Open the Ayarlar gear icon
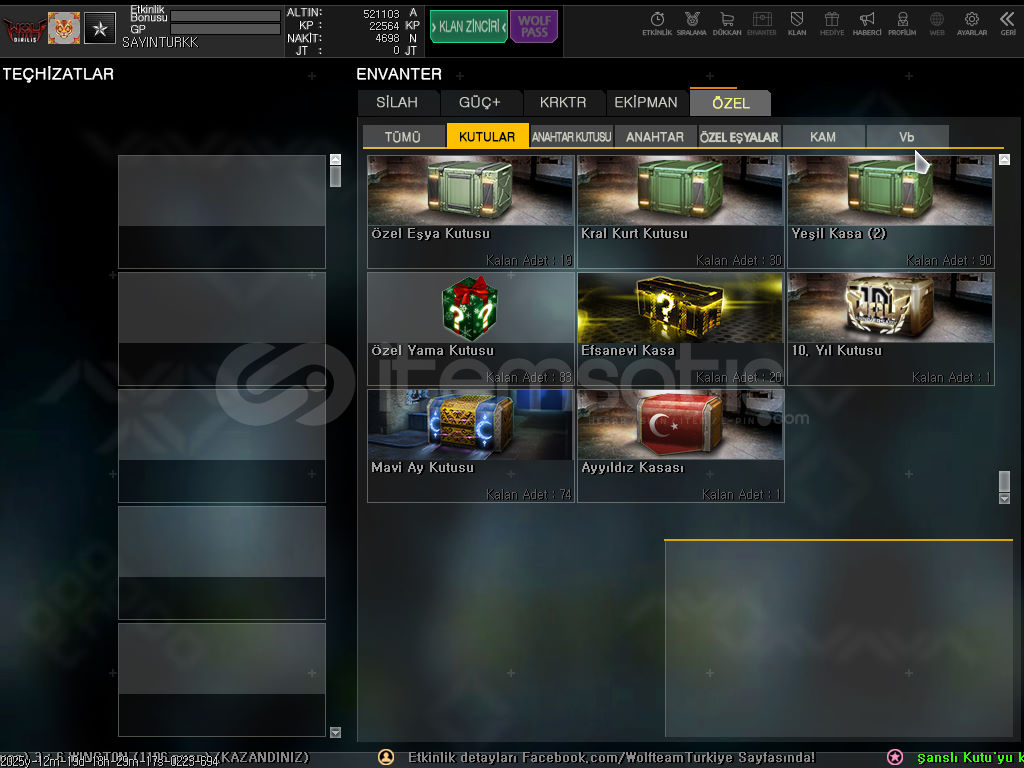This screenshot has height=768, width=1024. tap(972, 24)
